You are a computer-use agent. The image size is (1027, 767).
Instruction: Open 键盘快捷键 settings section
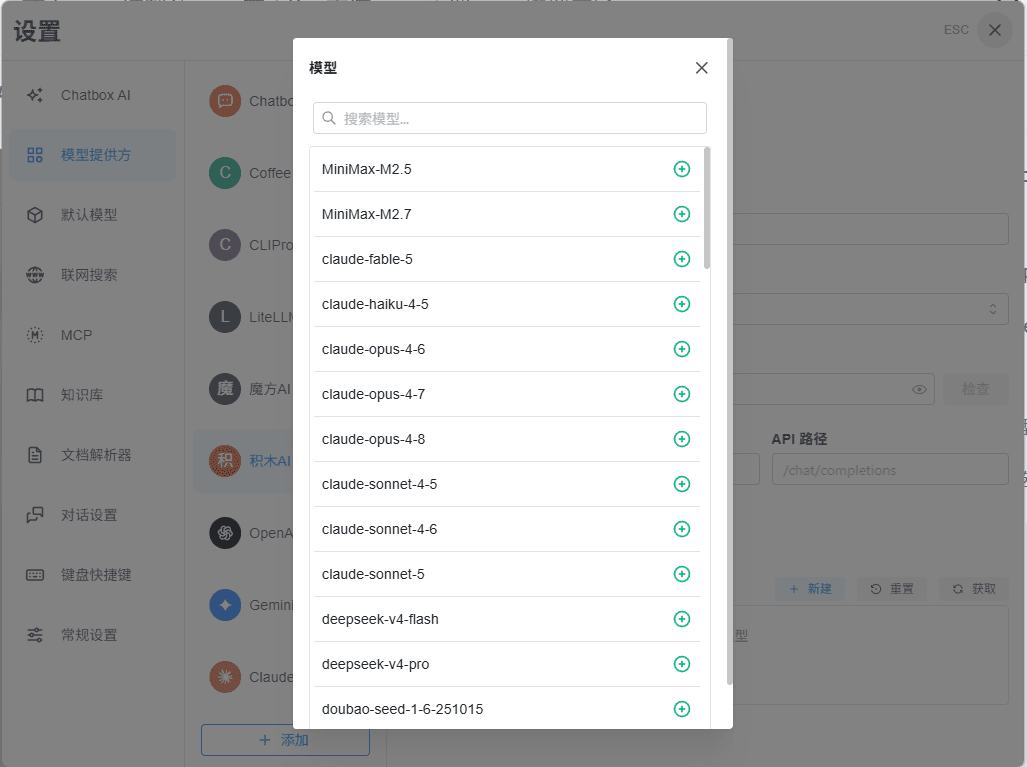(93, 575)
